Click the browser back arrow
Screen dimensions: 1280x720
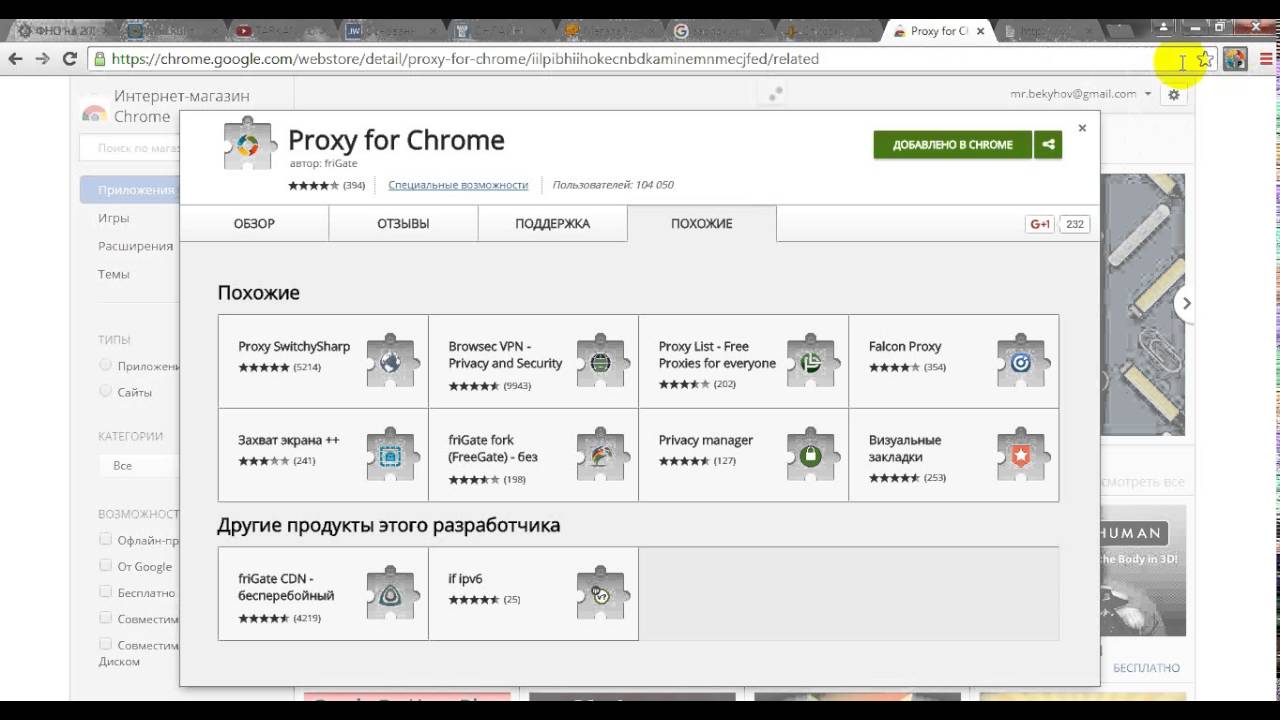[15, 59]
